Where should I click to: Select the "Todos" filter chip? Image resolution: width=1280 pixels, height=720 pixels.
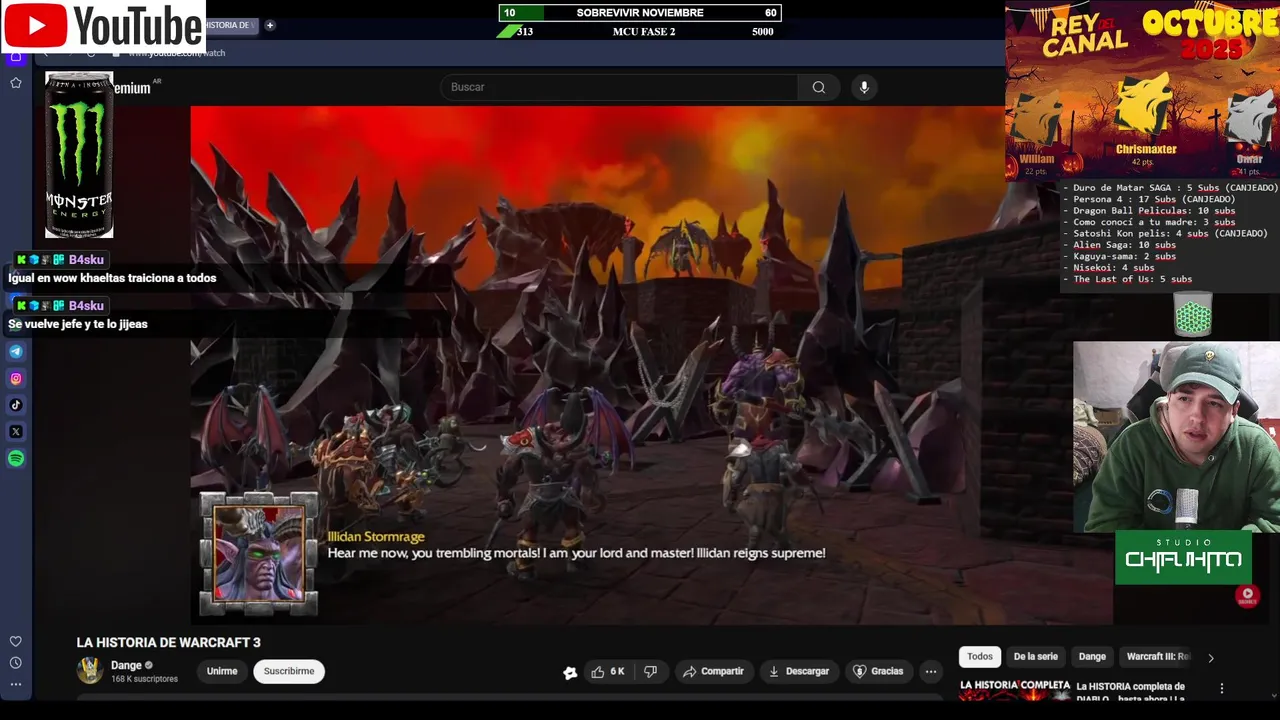980,657
